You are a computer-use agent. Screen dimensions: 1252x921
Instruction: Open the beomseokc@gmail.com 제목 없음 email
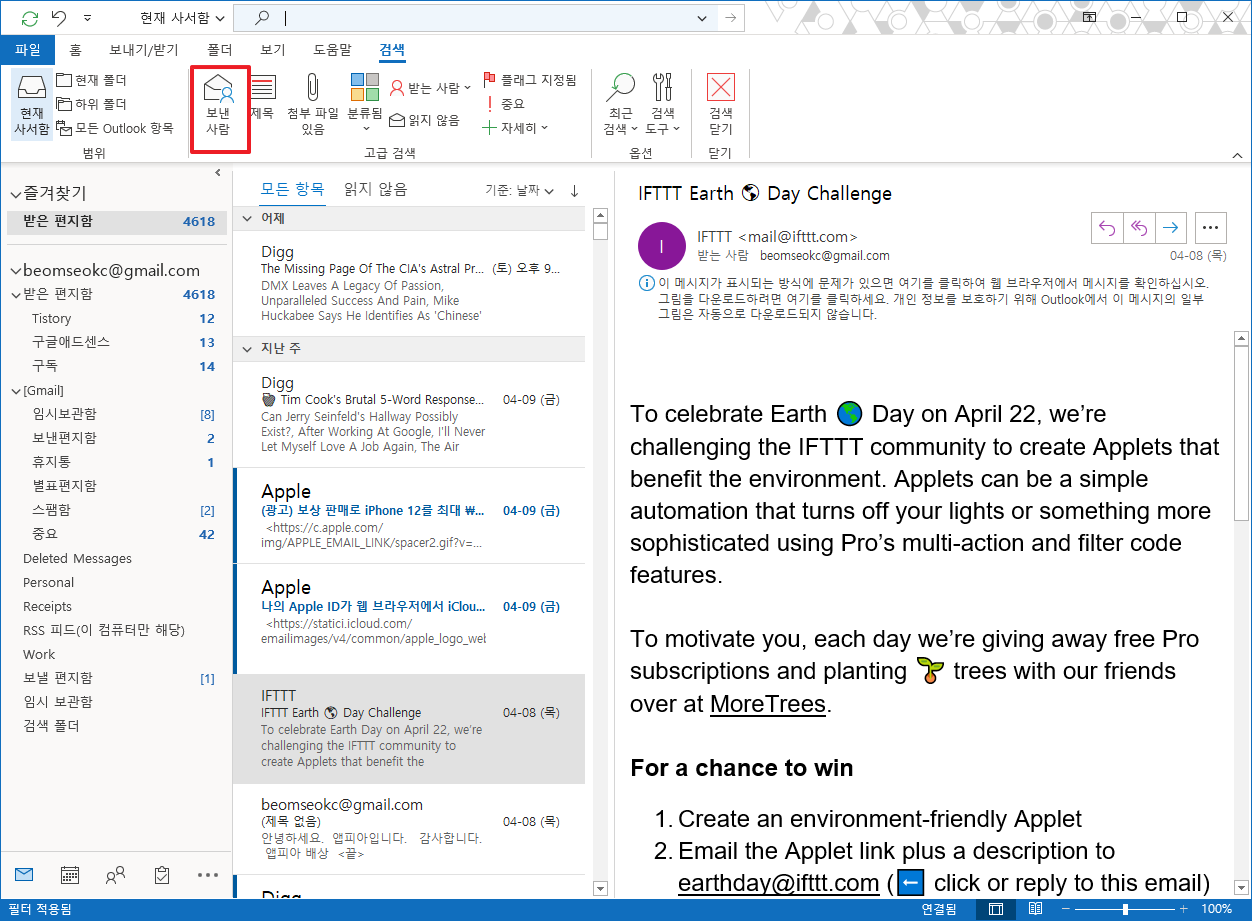tap(409, 829)
